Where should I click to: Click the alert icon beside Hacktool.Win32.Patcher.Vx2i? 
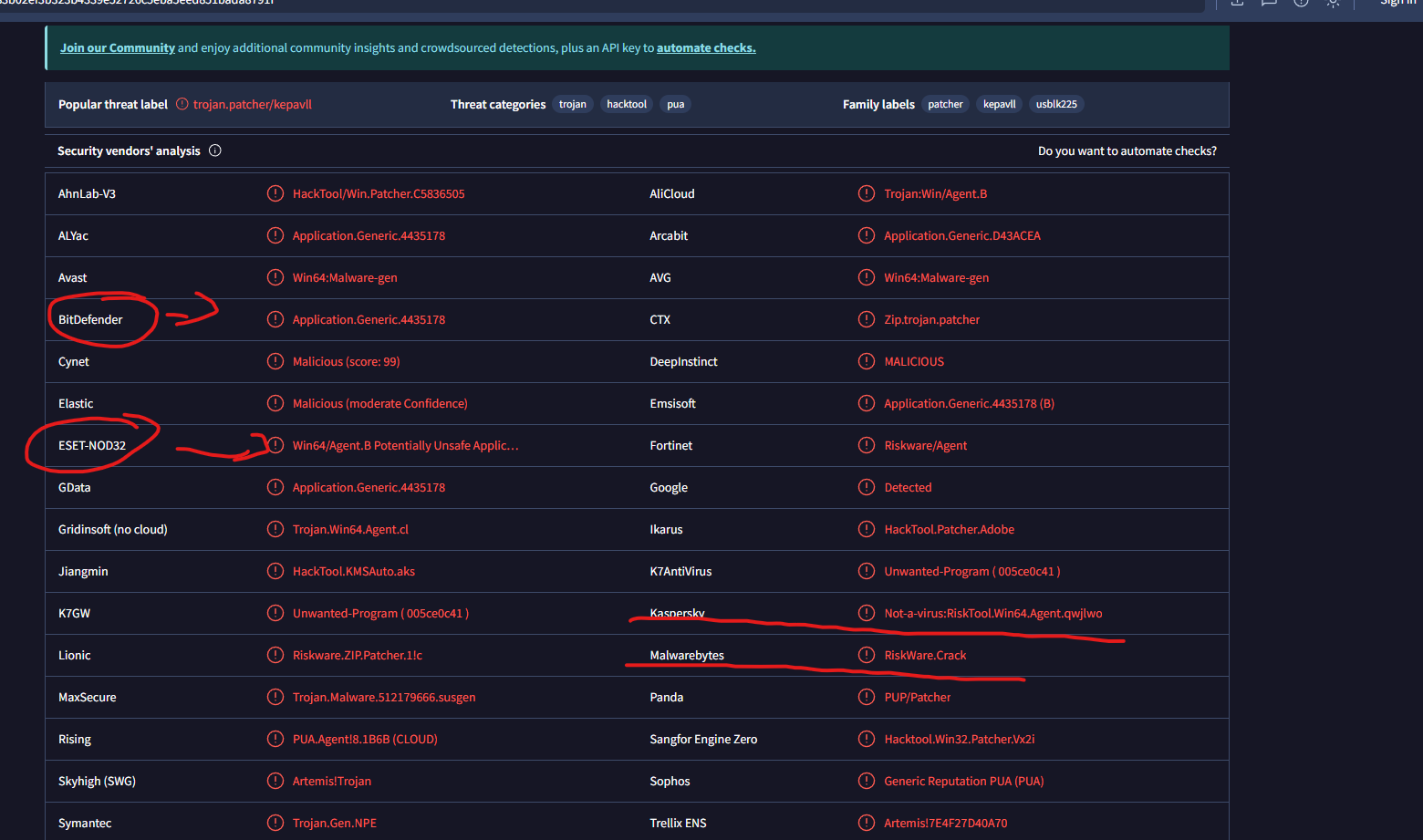(867, 739)
